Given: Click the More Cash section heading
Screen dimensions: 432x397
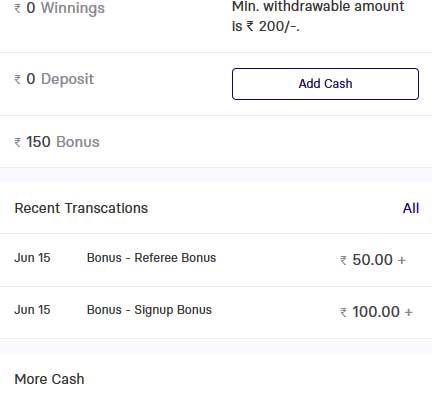Looking at the screenshot, I should tap(49, 379).
